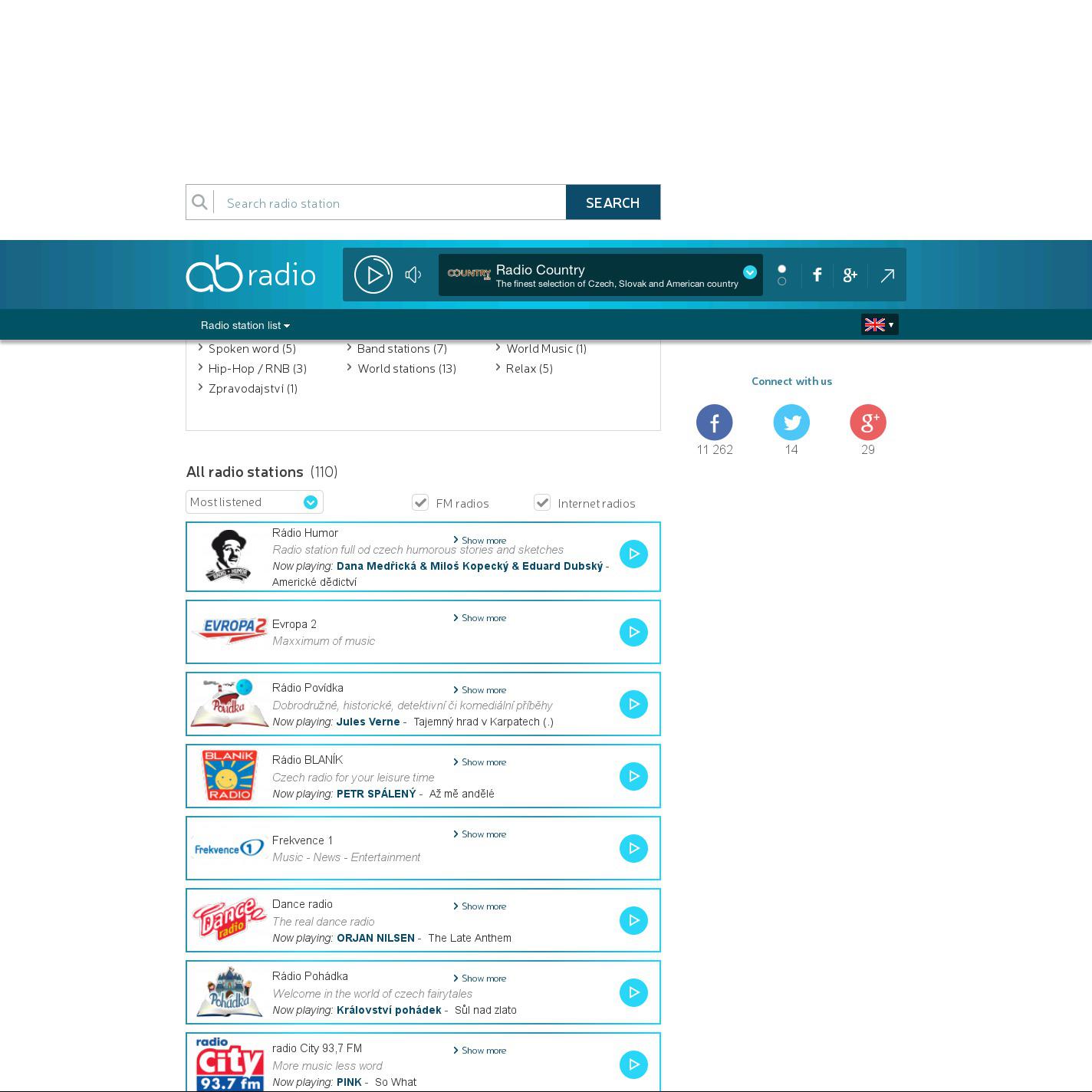Open the Twitter page under Connect with us
This screenshot has height=1092, width=1092.
(791, 423)
